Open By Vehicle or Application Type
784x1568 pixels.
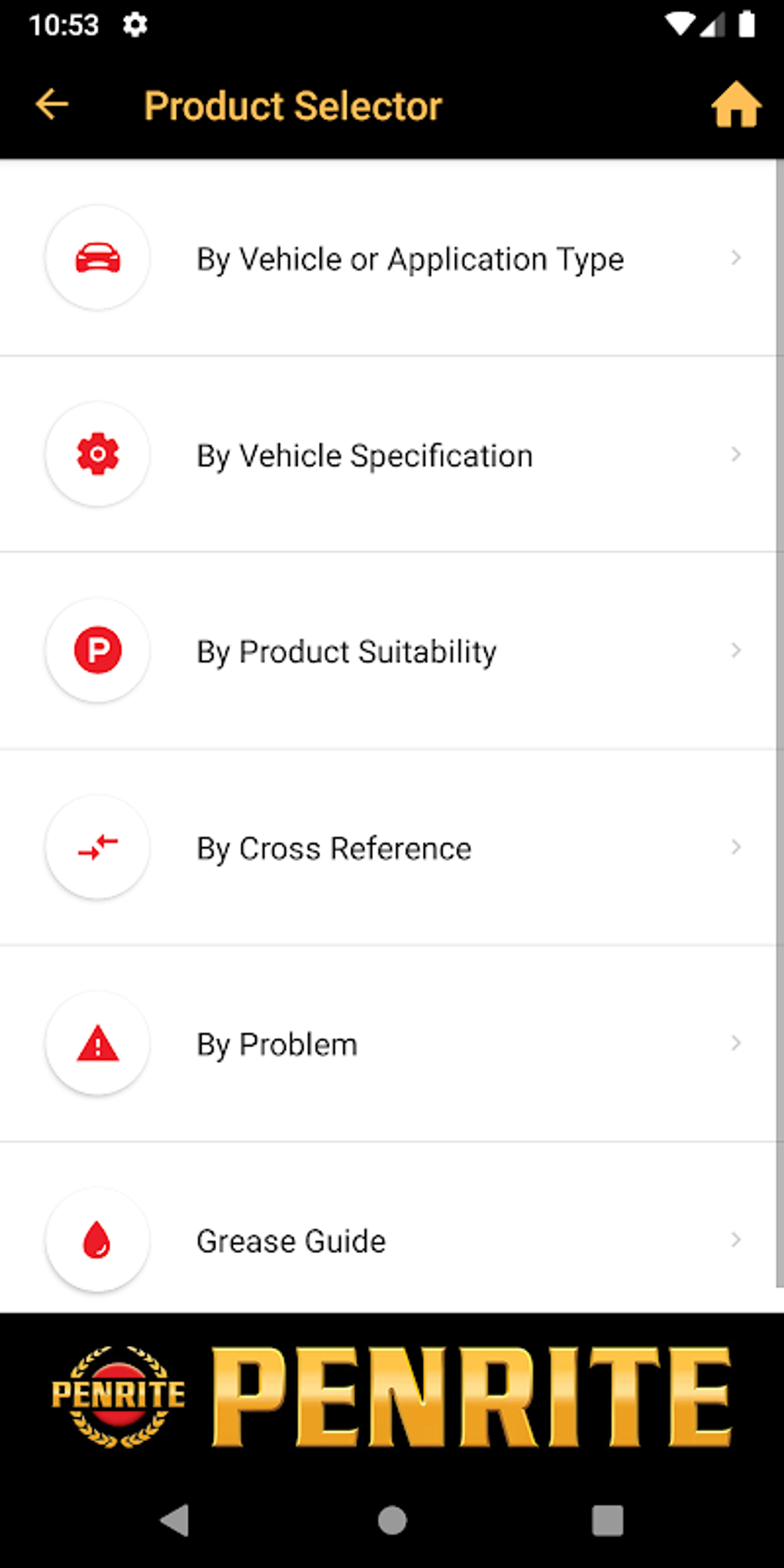410,260
